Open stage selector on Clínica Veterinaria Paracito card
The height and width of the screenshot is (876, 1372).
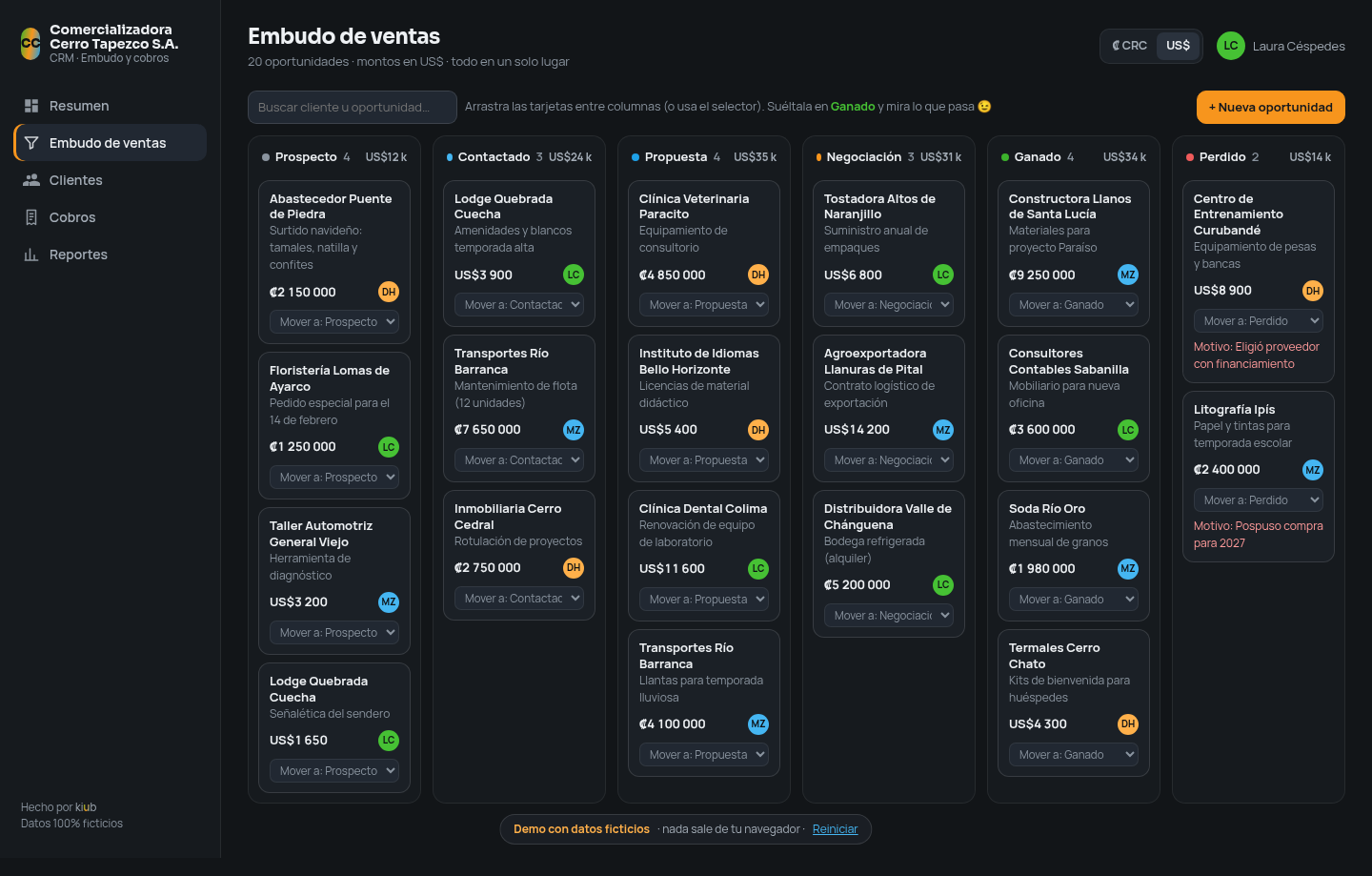pyautogui.click(x=704, y=305)
